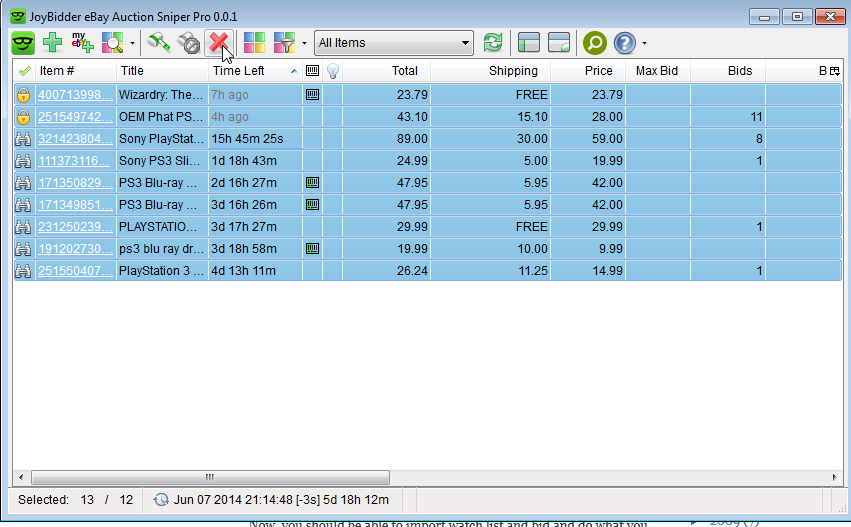Sort by the Max Bid column
This screenshot has height=527, width=851.
(658, 71)
